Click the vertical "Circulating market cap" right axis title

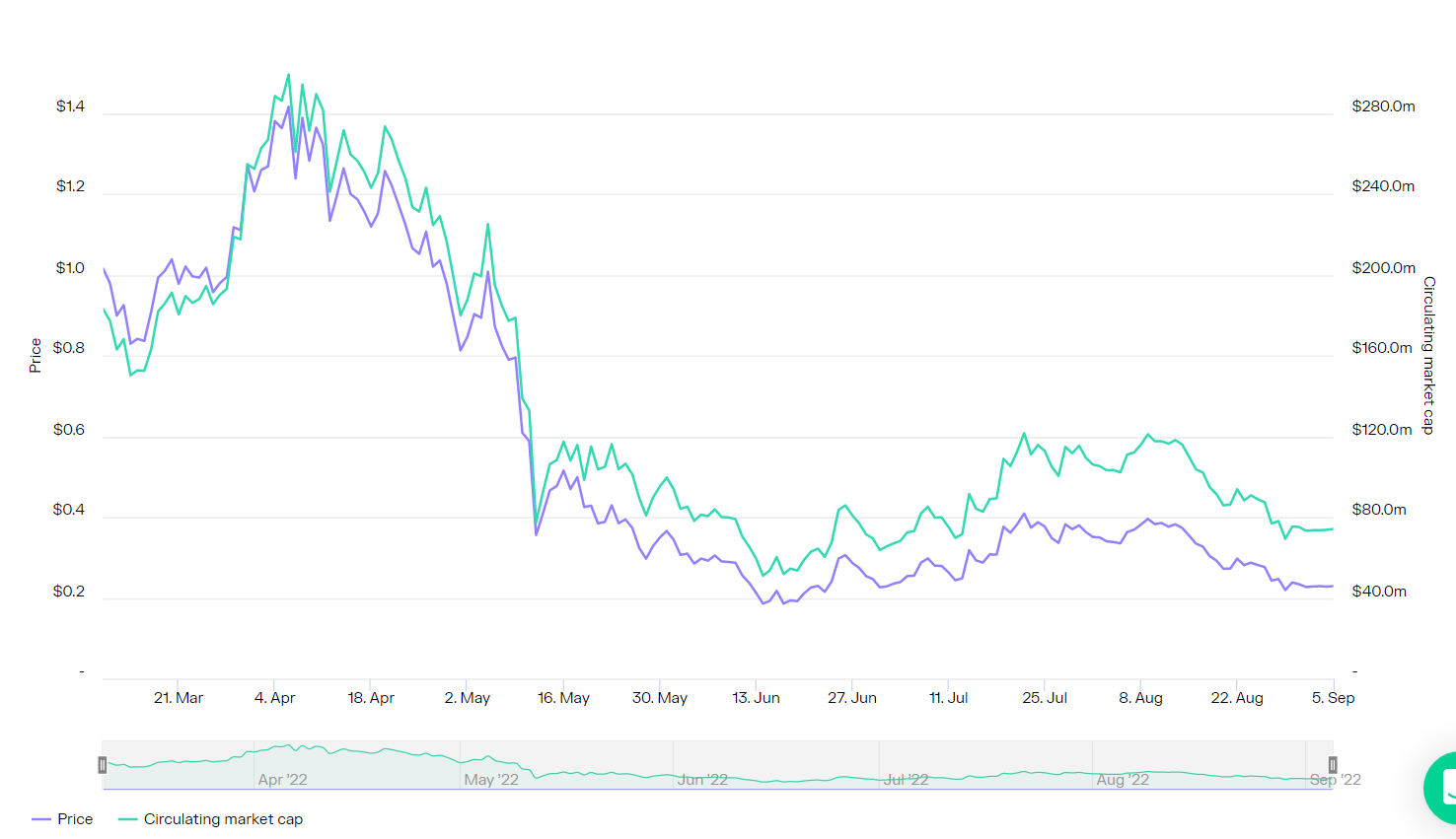coord(1428,355)
